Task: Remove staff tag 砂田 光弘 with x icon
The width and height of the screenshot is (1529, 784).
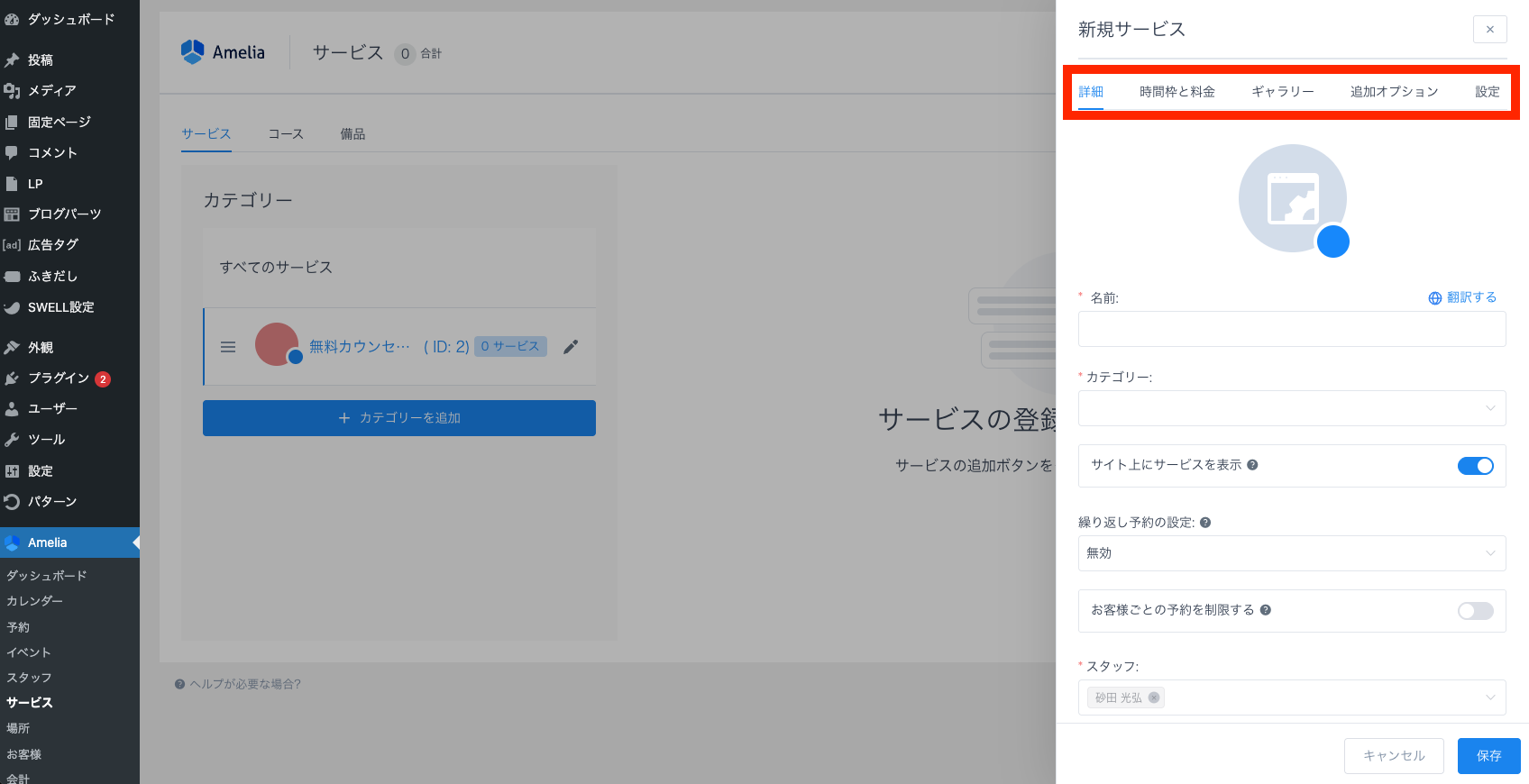Action: 1154,697
